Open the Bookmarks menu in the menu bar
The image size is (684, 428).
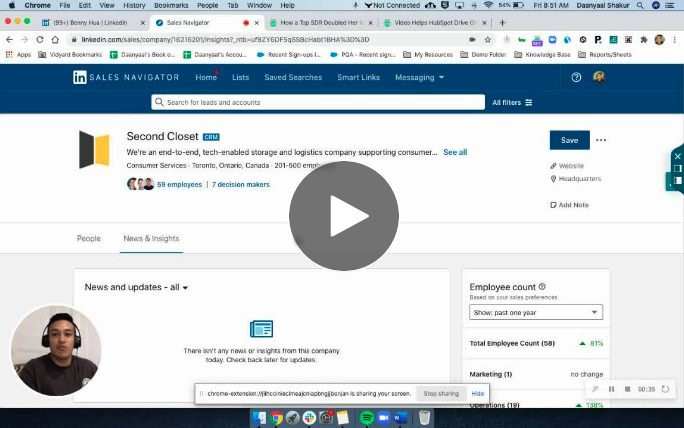[x=171, y=5]
